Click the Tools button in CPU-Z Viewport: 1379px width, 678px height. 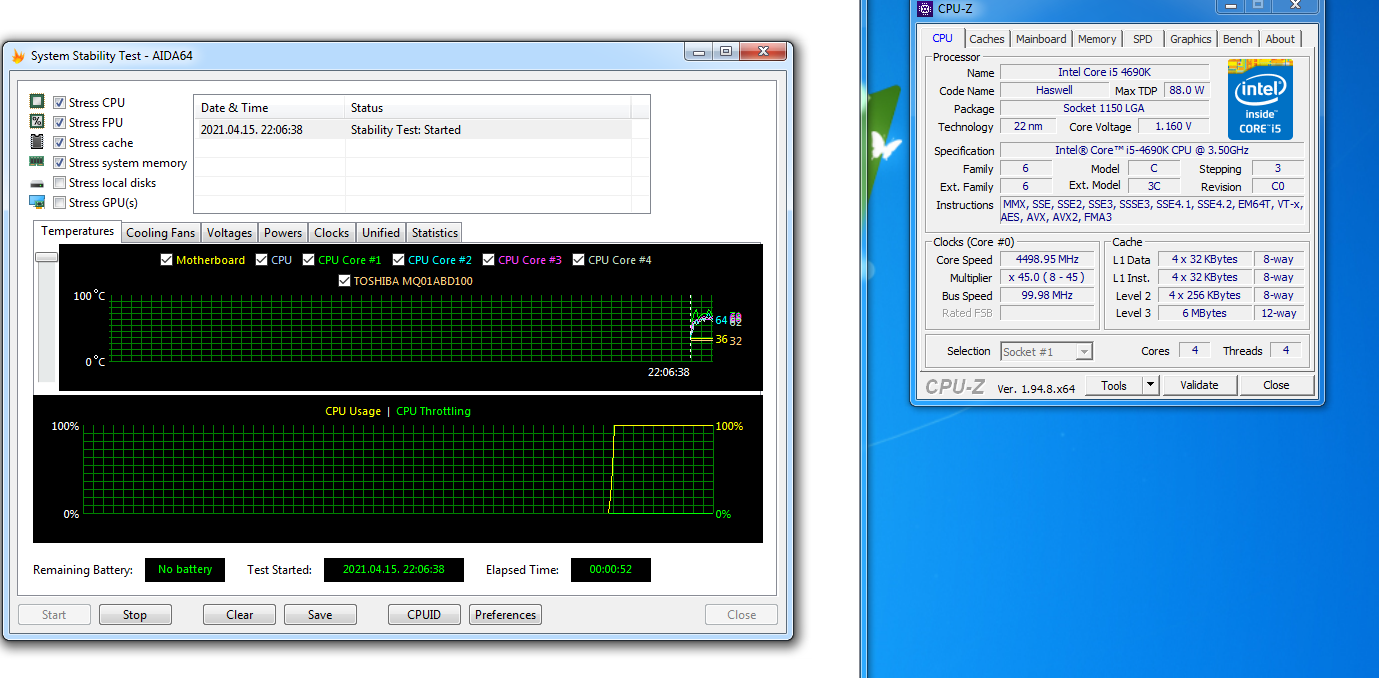tap(1114, 385)
